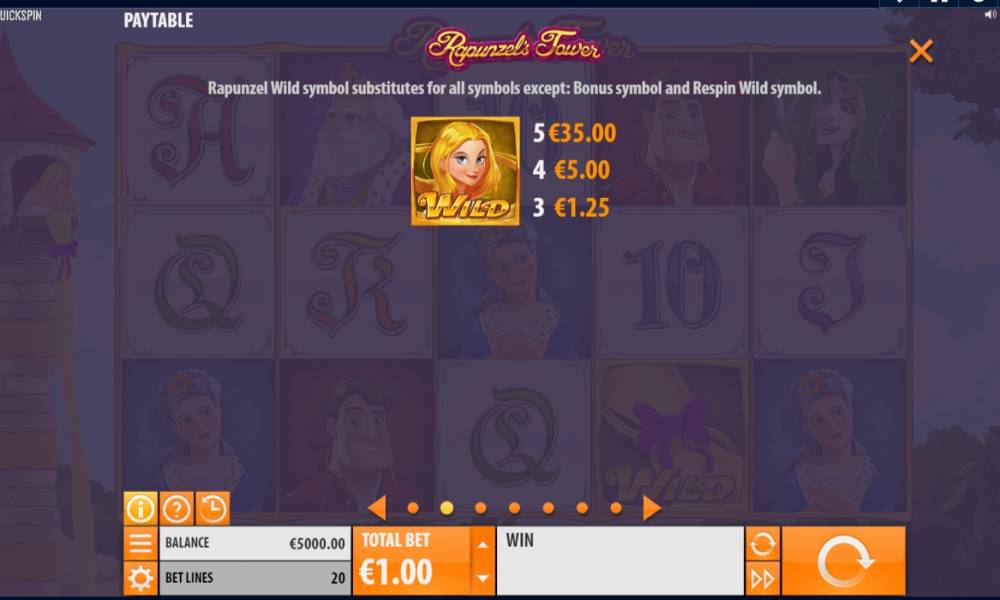Image resolution: width=1000 pixels, height=600 pixels.
Task: Spin the reels with large orange button
Action: (x=843, y=561)
